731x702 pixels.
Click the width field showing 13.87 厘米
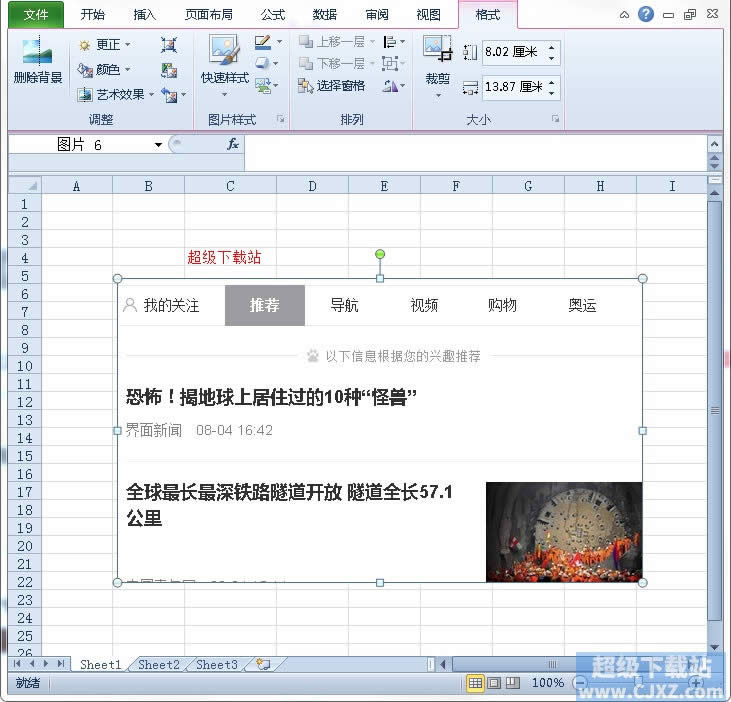tap(513, 87)
